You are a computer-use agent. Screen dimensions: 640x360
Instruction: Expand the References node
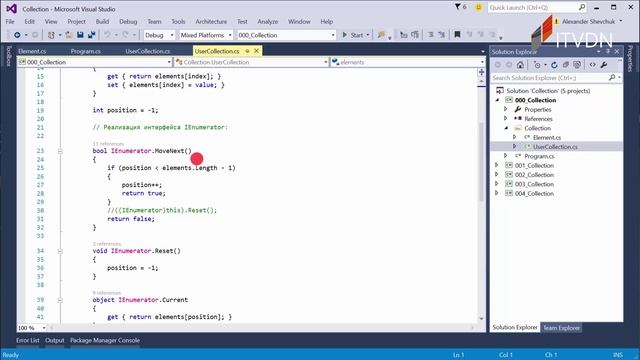coord(505,119)
